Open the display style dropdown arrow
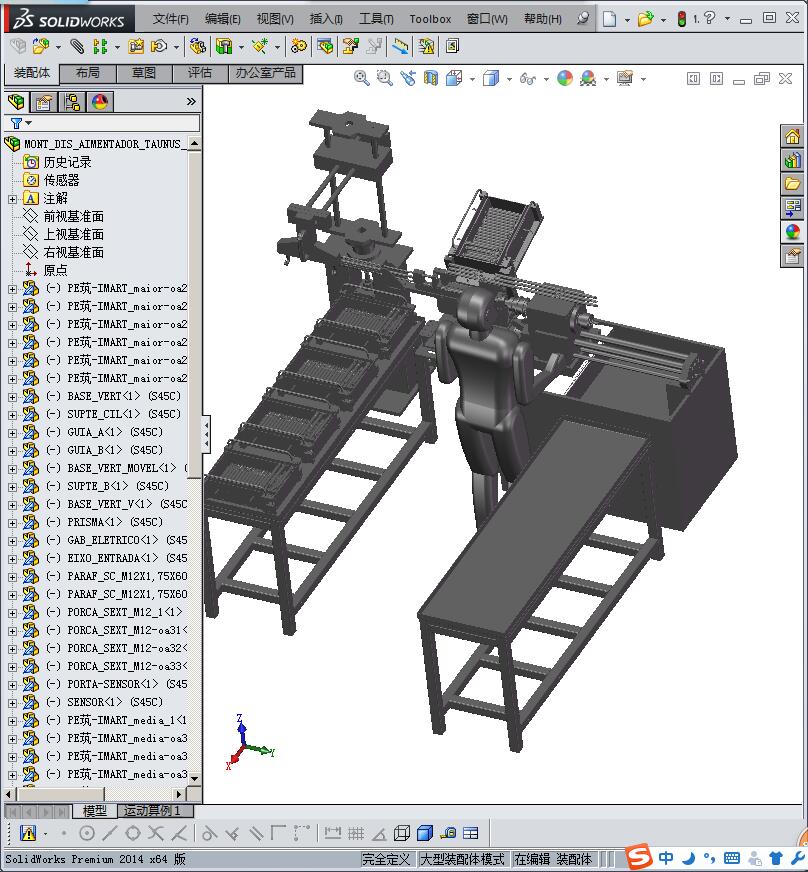 pos(508,79)
